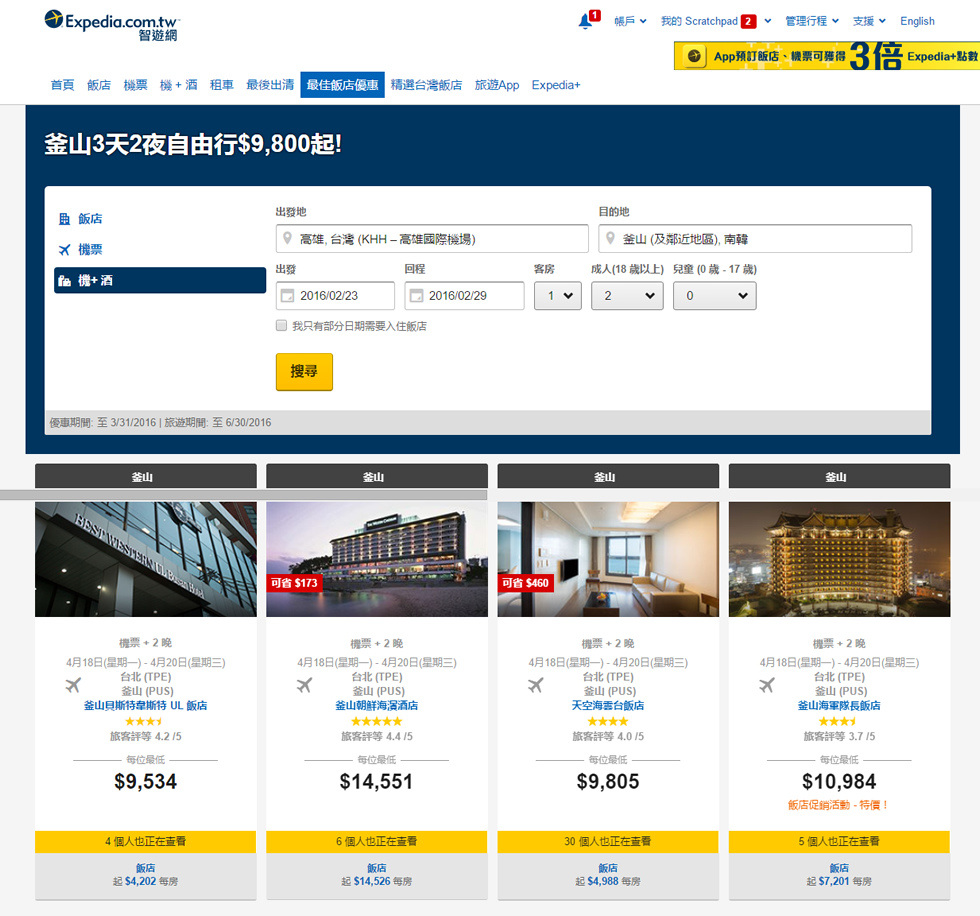Click the 回程 date field 2016/02/29

tap(464, 296)
